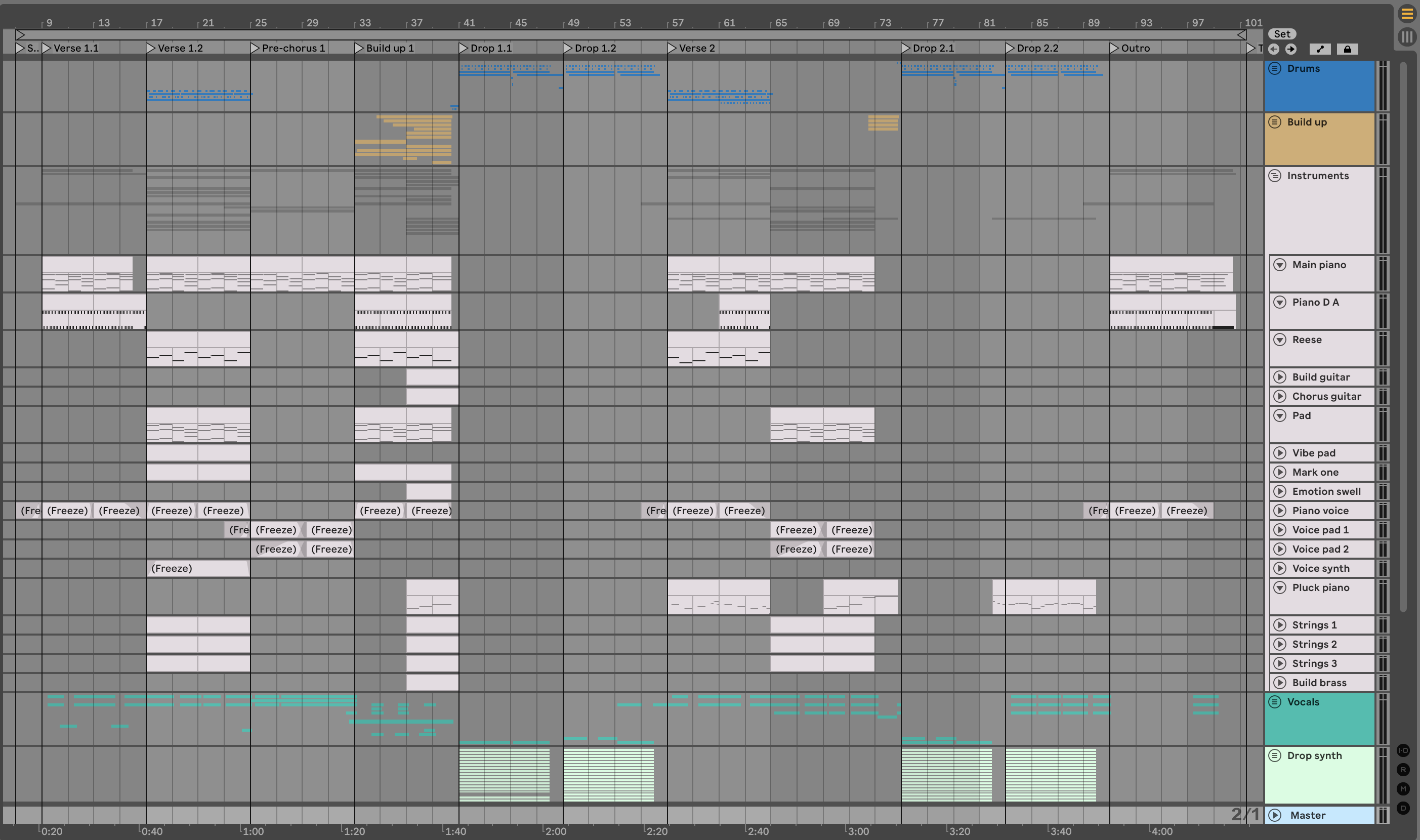The height and width of the screenshot is (840, 1420).
Task: Click the Drums group fold icon
Action: click(1275, 68)
